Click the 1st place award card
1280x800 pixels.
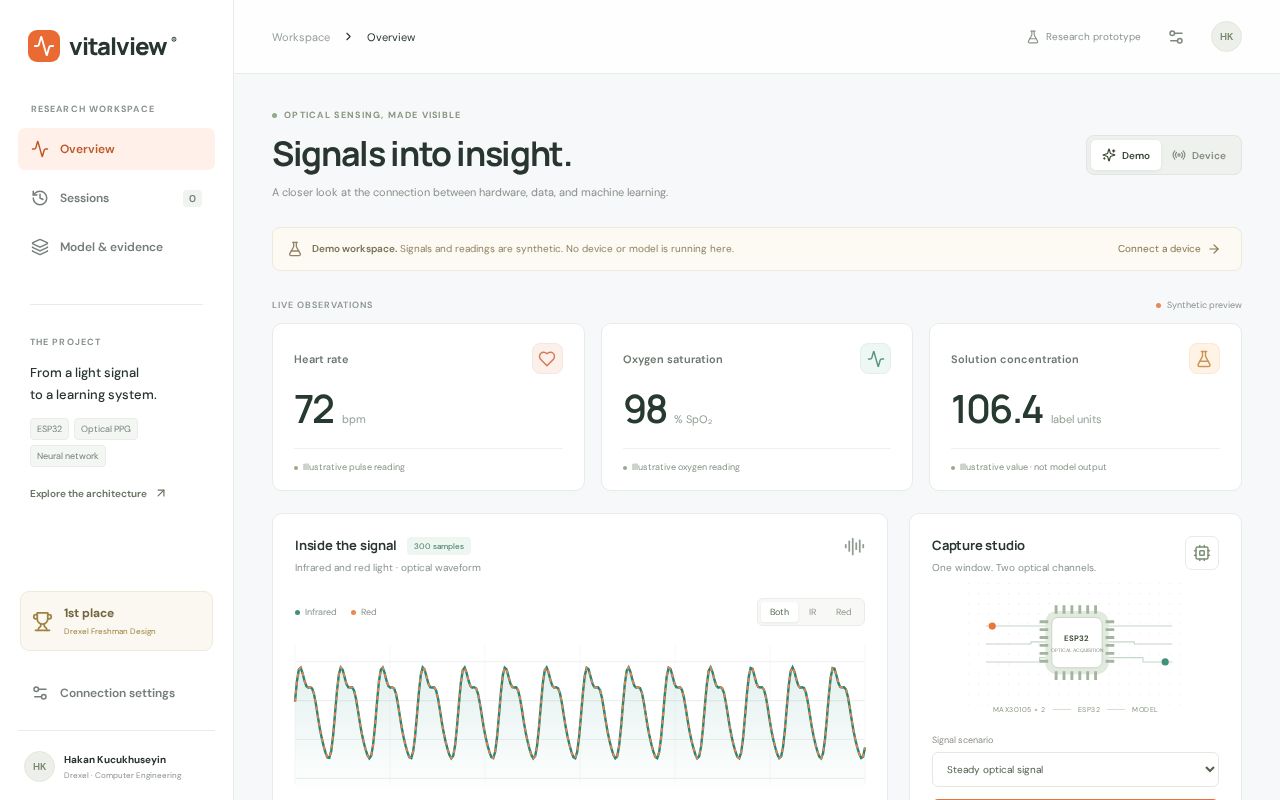coord(116,621)
